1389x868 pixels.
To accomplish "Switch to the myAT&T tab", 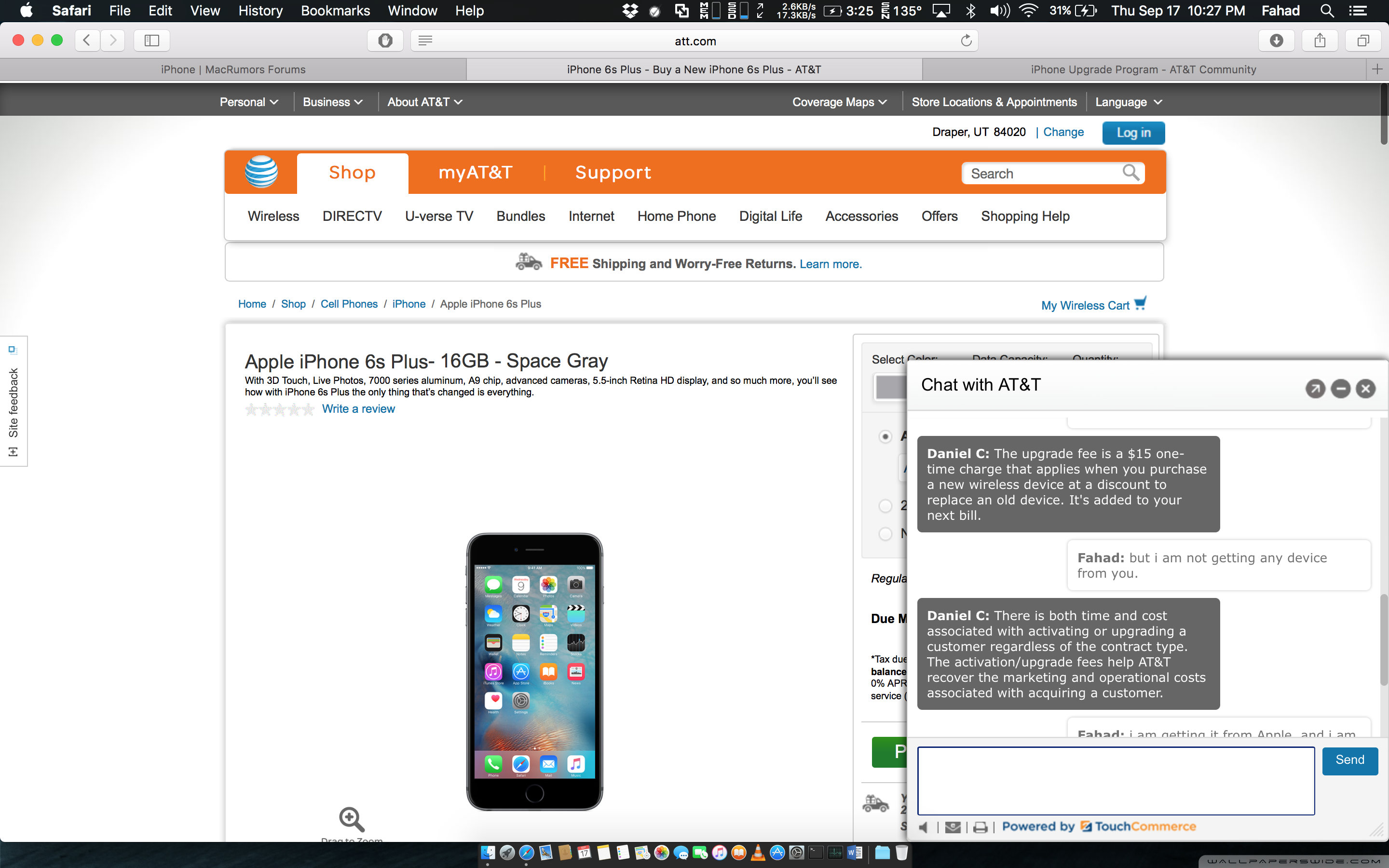I will click(x=475, y=172).
